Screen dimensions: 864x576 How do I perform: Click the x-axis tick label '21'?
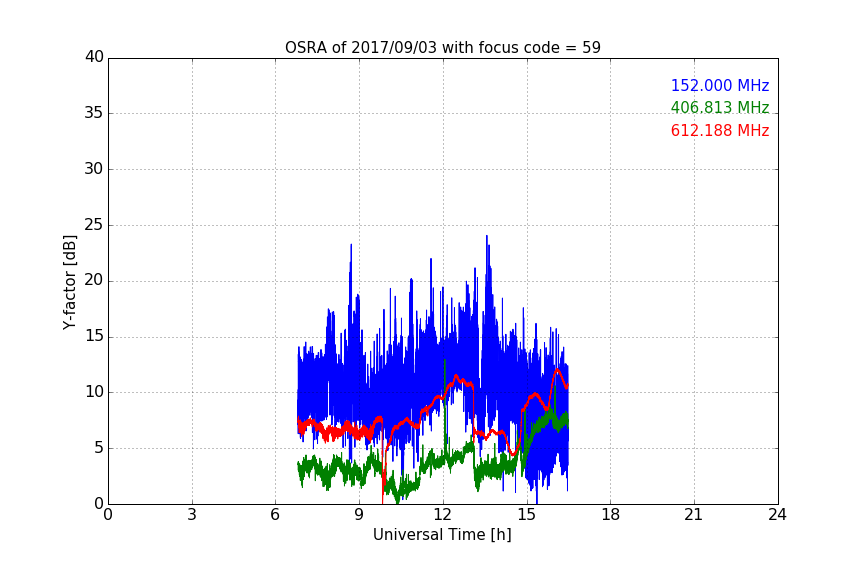click(694, 515)
